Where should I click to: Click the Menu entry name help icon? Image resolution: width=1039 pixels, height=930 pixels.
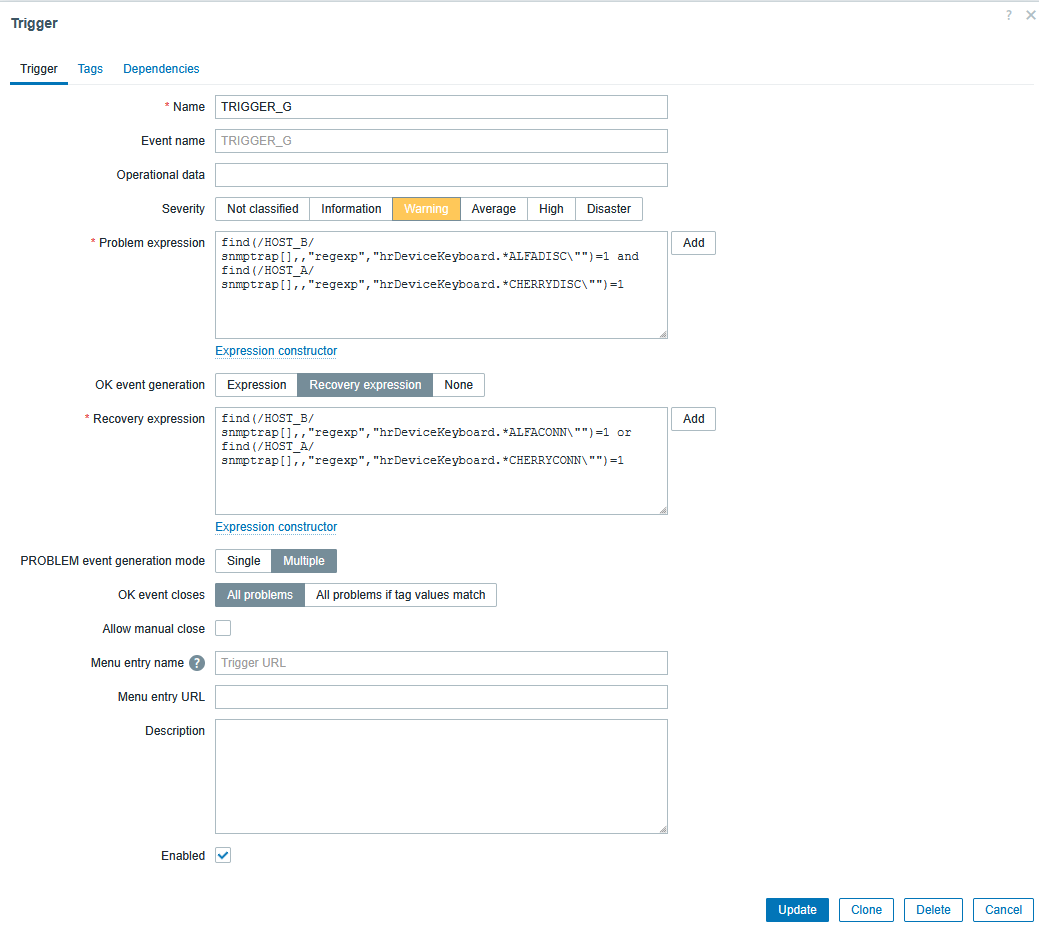pyautogui.click(x=197, y=663)
